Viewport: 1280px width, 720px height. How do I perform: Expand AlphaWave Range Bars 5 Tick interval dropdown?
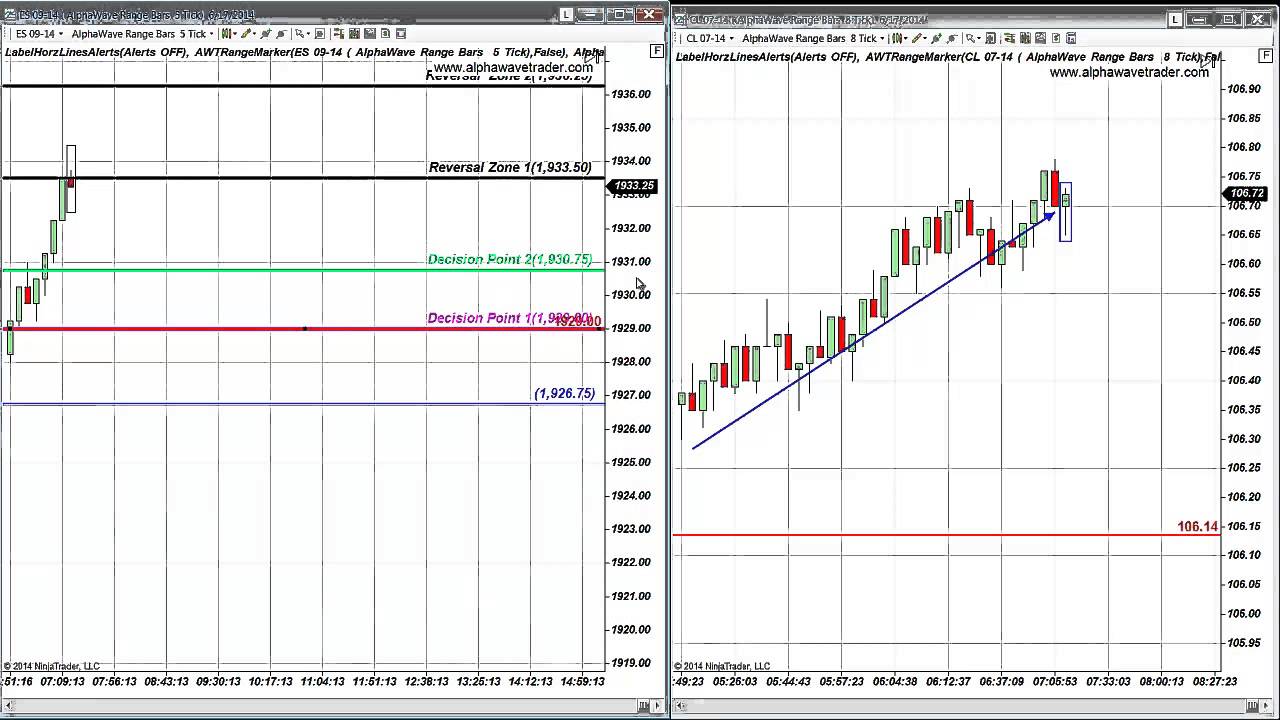(211, 34)
